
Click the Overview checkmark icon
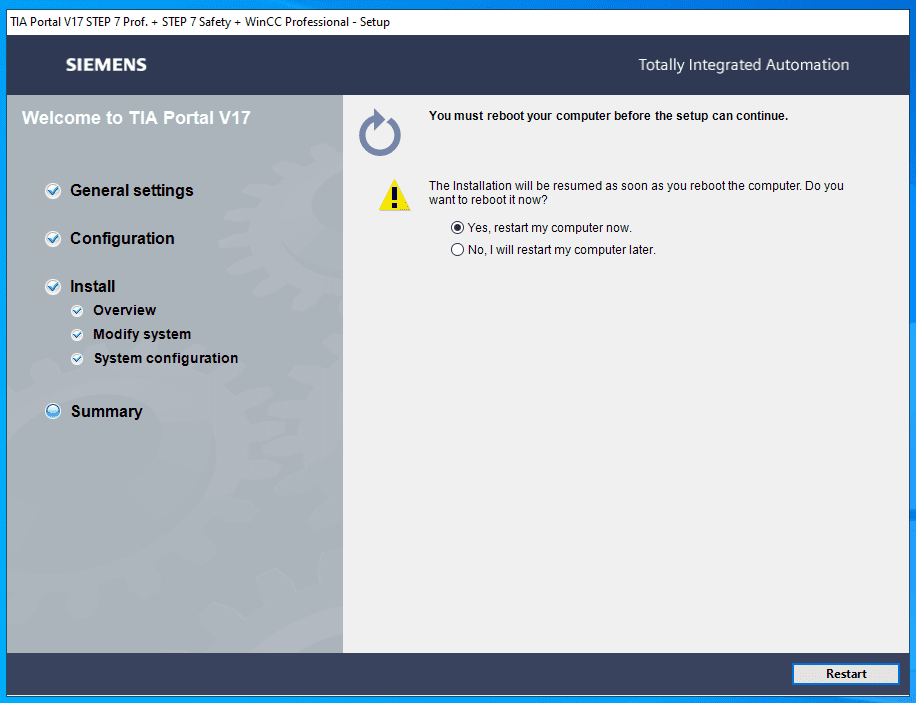(x=77, y=311)
